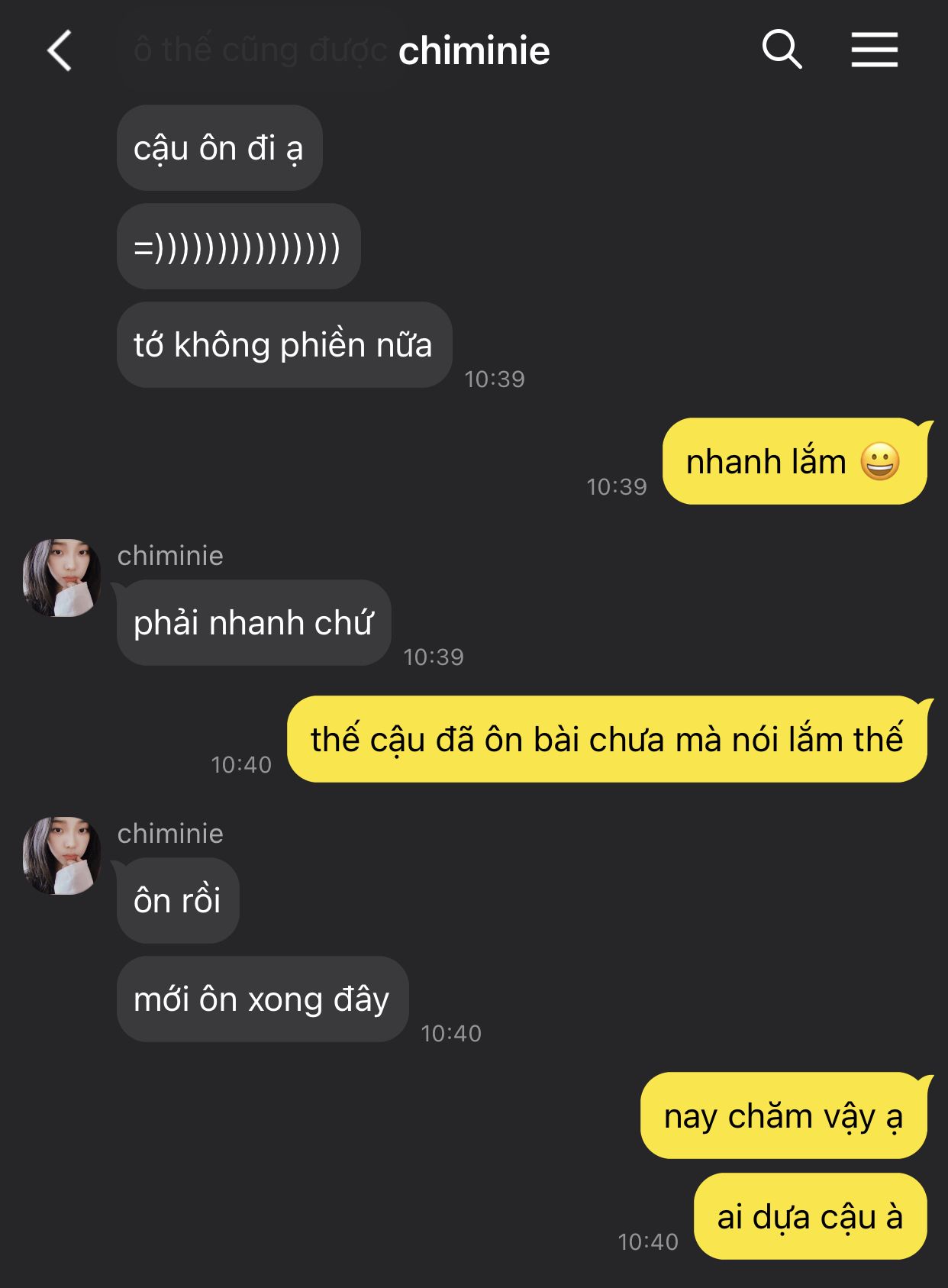
Task: Tap the chat title 'chiminie' in header
Action: [x=474, y=51]
